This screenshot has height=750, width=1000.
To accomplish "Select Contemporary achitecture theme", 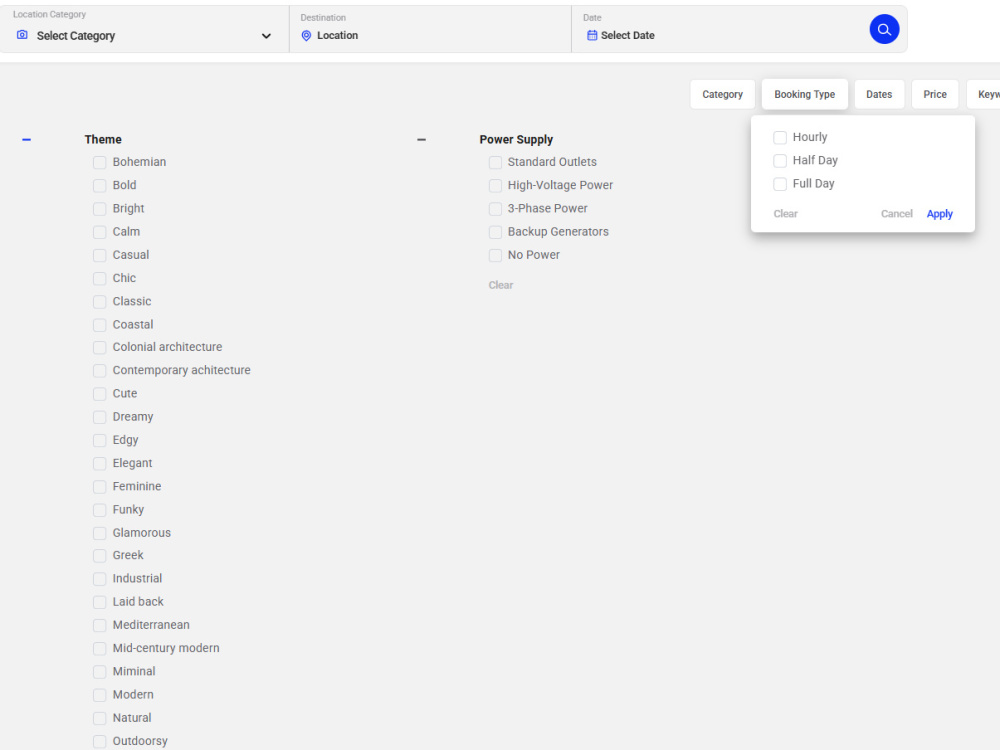I will coord(99,371).
